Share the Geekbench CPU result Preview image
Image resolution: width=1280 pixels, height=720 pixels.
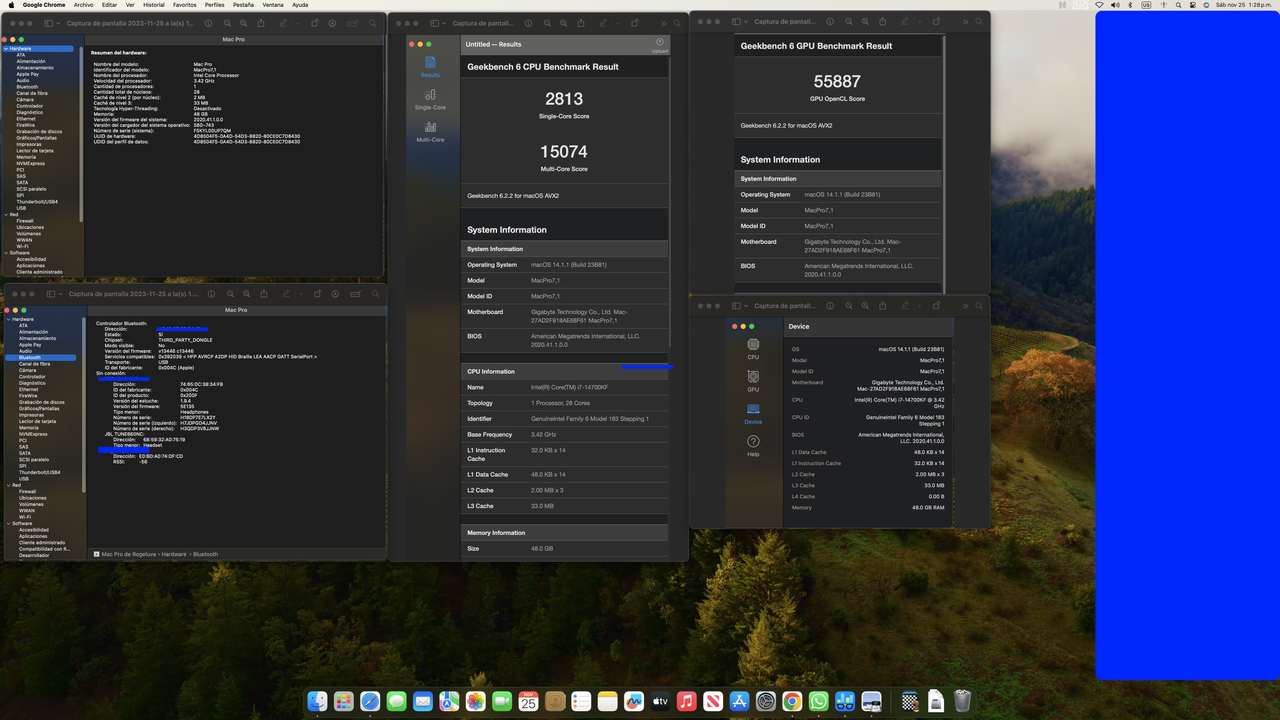point(581,23)
